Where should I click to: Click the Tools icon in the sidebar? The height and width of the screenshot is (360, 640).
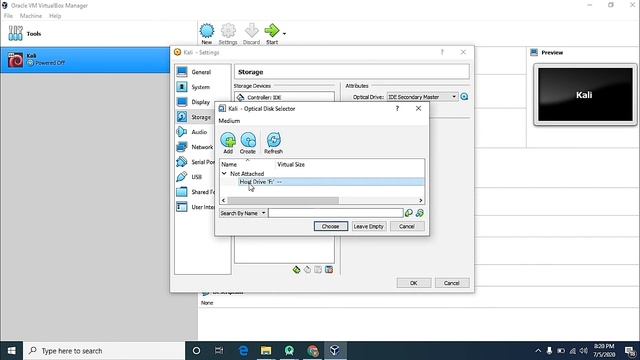click(16, 33)
